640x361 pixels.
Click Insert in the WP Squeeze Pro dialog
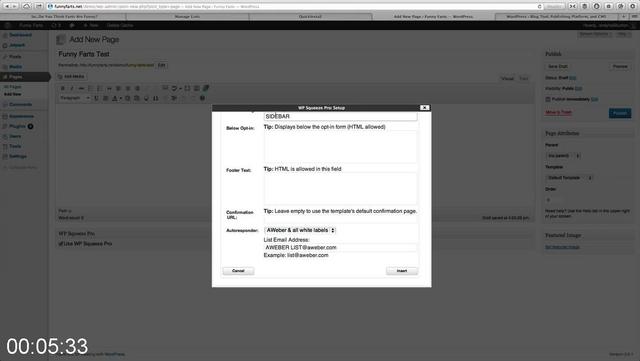(x=402, y=271)
